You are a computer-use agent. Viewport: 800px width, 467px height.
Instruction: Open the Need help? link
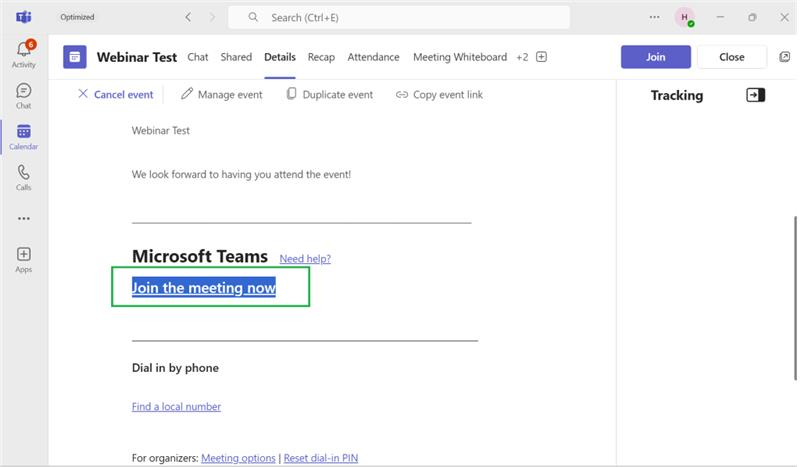coord(305,259)
